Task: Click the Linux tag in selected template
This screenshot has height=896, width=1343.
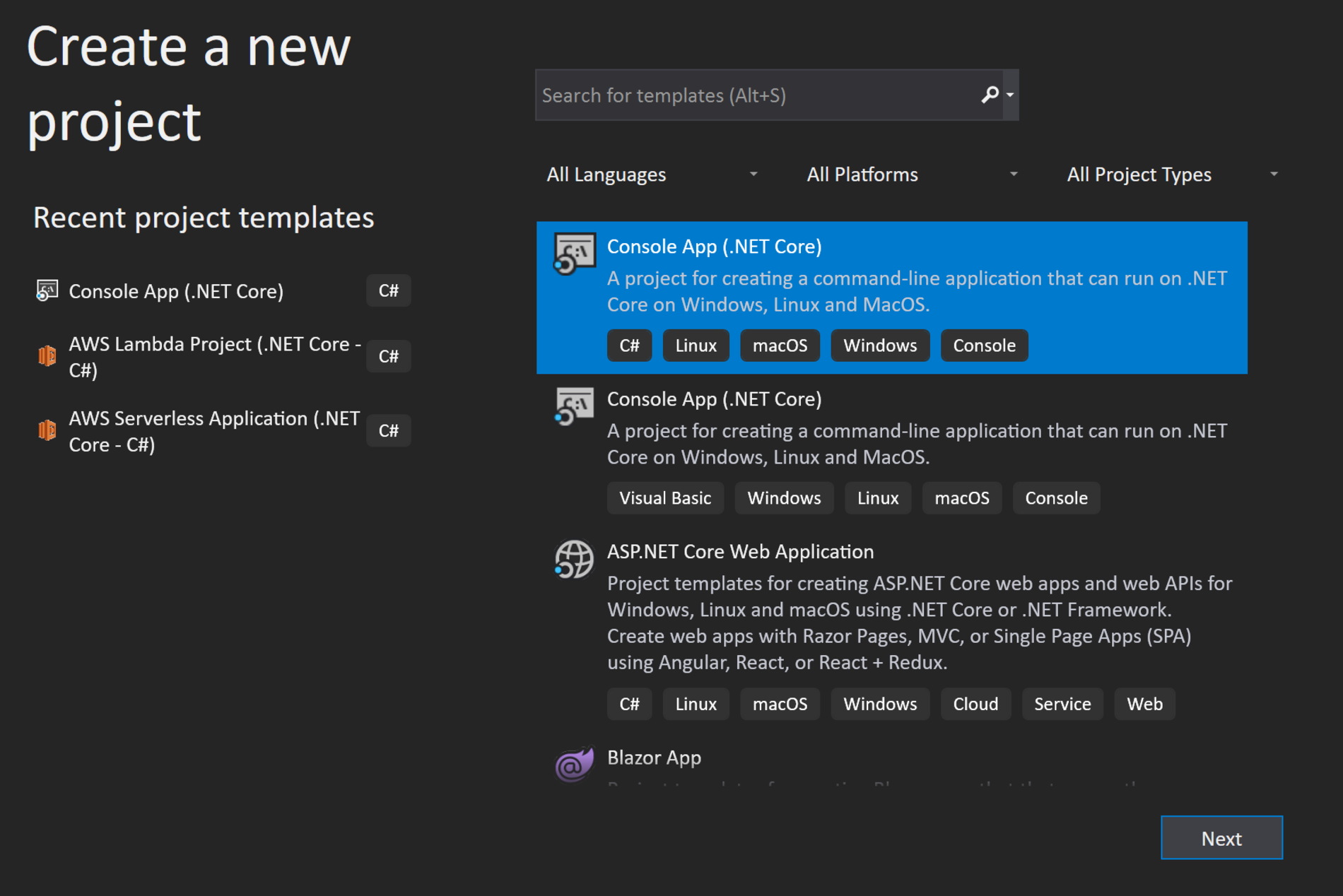Action: [696, 346]
